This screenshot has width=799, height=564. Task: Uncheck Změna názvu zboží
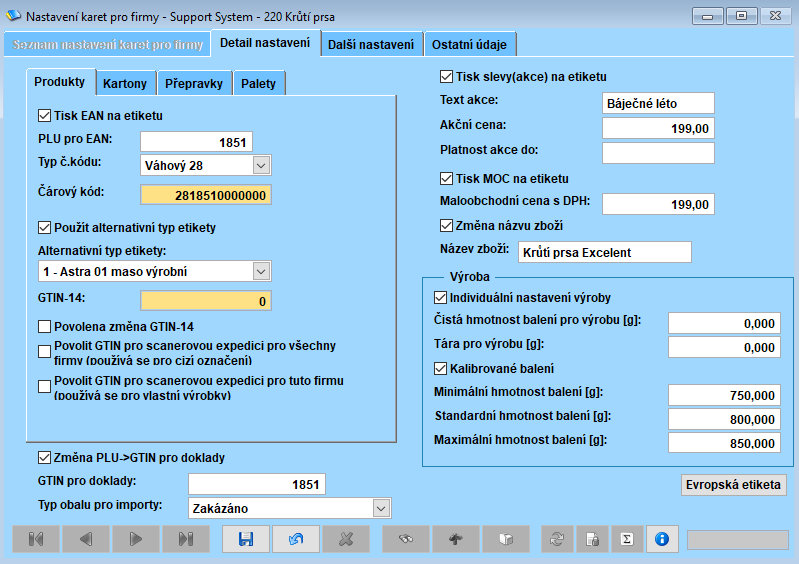446,226
